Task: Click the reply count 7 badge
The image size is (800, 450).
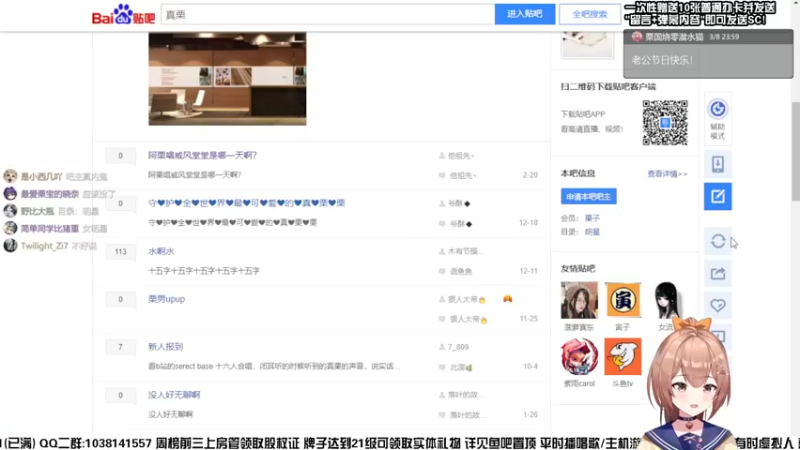Action: point(120,347)
